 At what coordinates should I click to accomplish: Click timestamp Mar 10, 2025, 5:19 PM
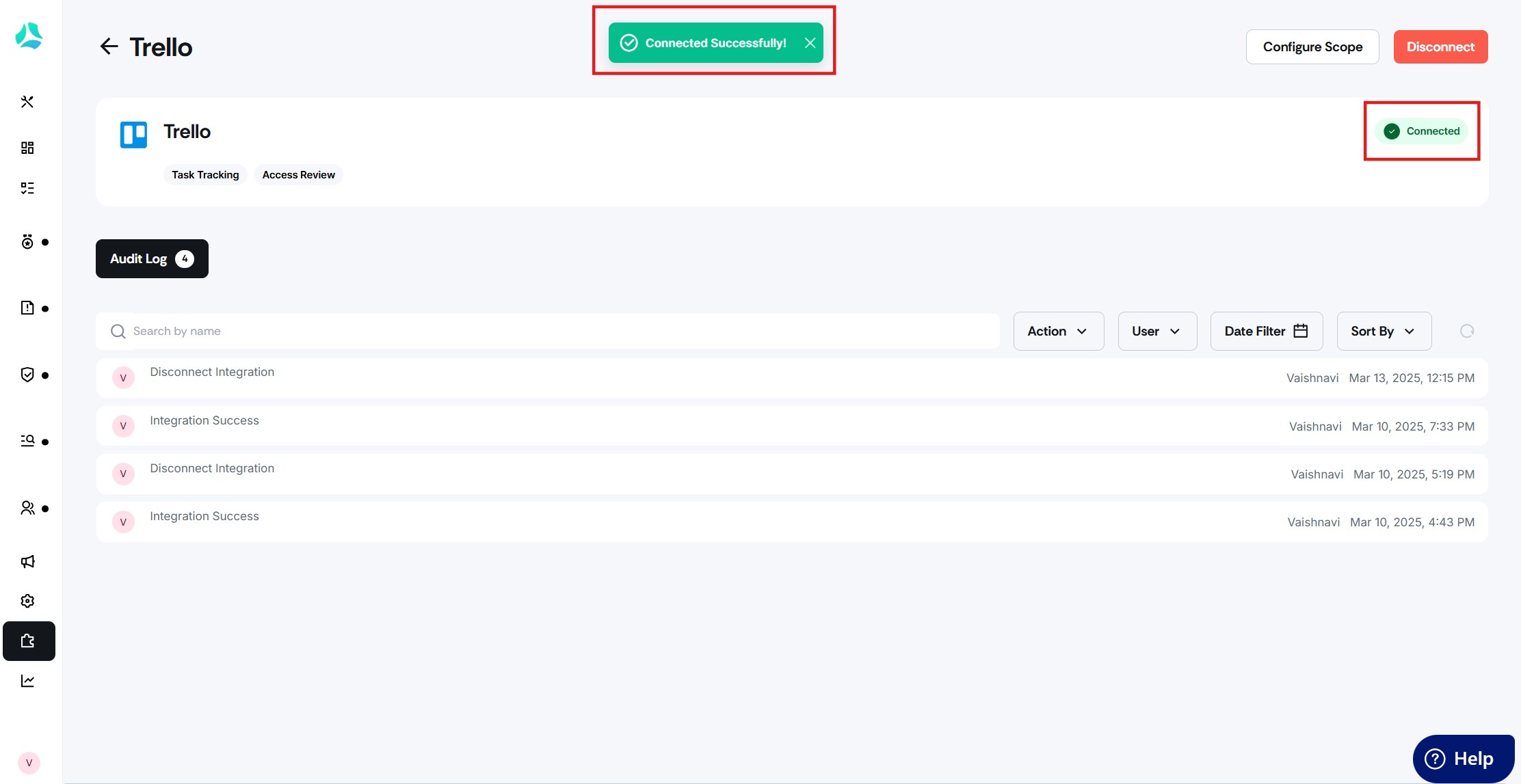1414,474
